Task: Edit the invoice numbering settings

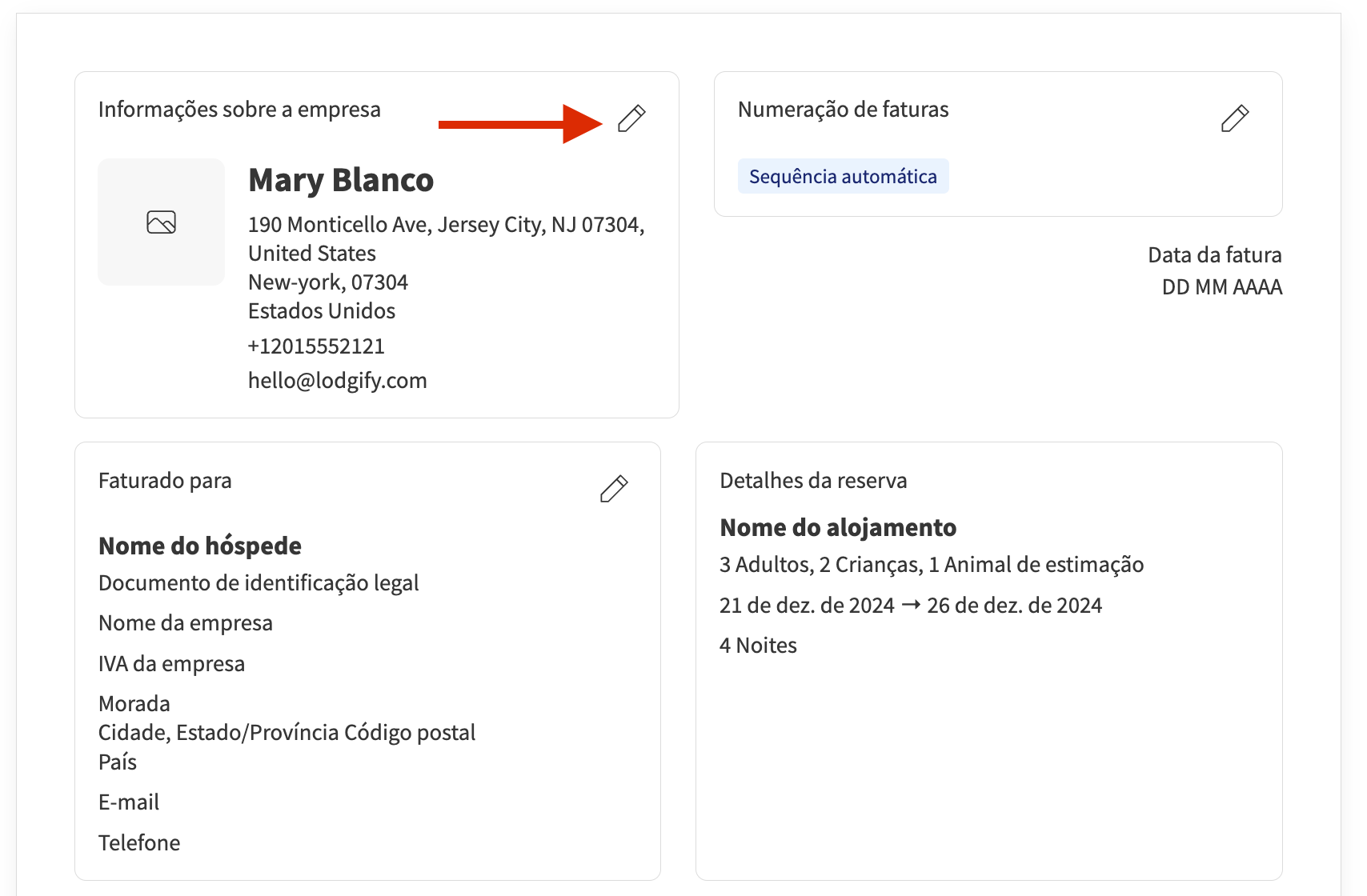Action: coord(1234,118)
